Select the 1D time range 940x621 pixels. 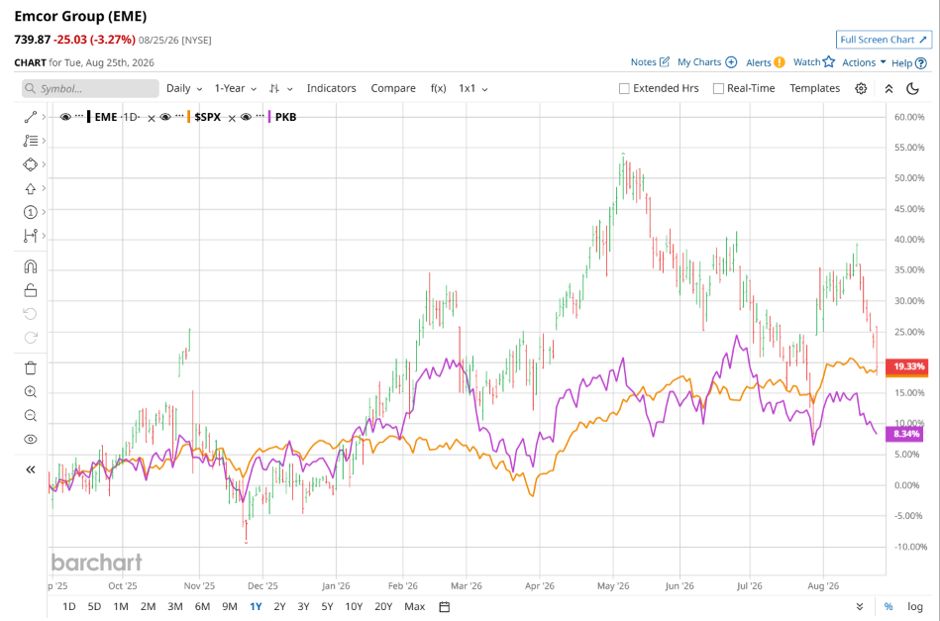coord(69,607)
